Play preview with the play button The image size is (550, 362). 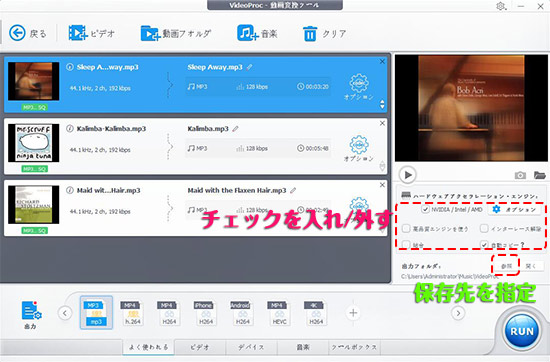click(408, 175)
